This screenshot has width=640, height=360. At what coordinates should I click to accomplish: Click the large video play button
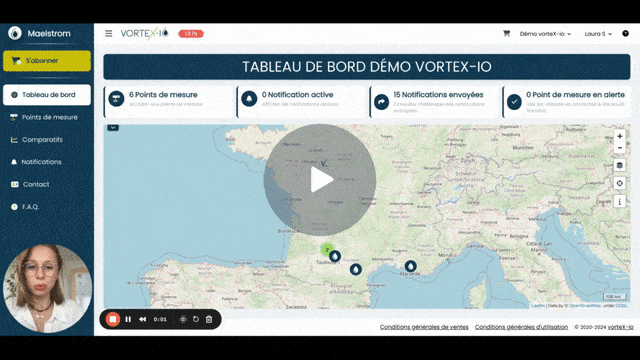[x=320, y=180]
